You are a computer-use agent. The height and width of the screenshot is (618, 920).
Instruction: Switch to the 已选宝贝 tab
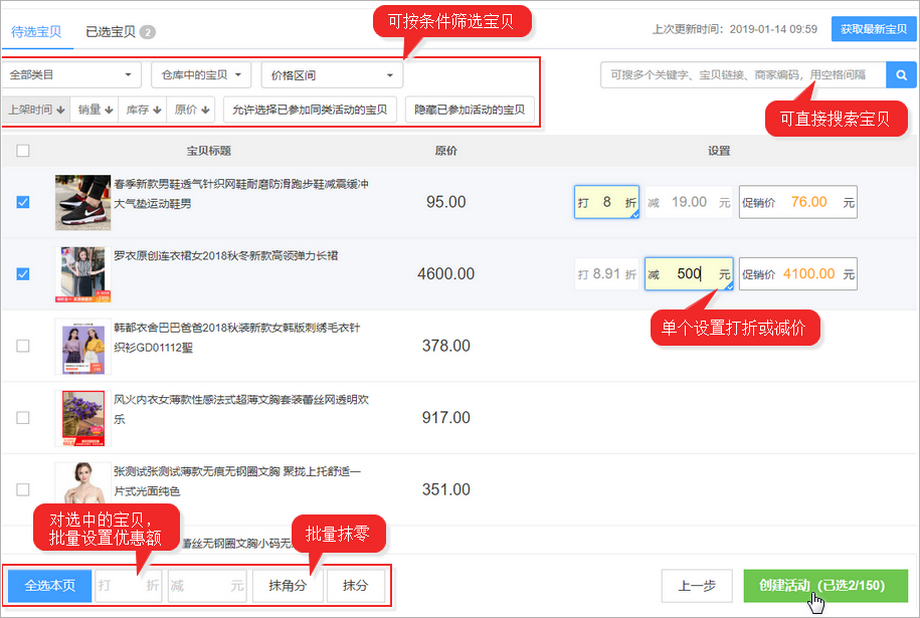[x=112, y=31]
